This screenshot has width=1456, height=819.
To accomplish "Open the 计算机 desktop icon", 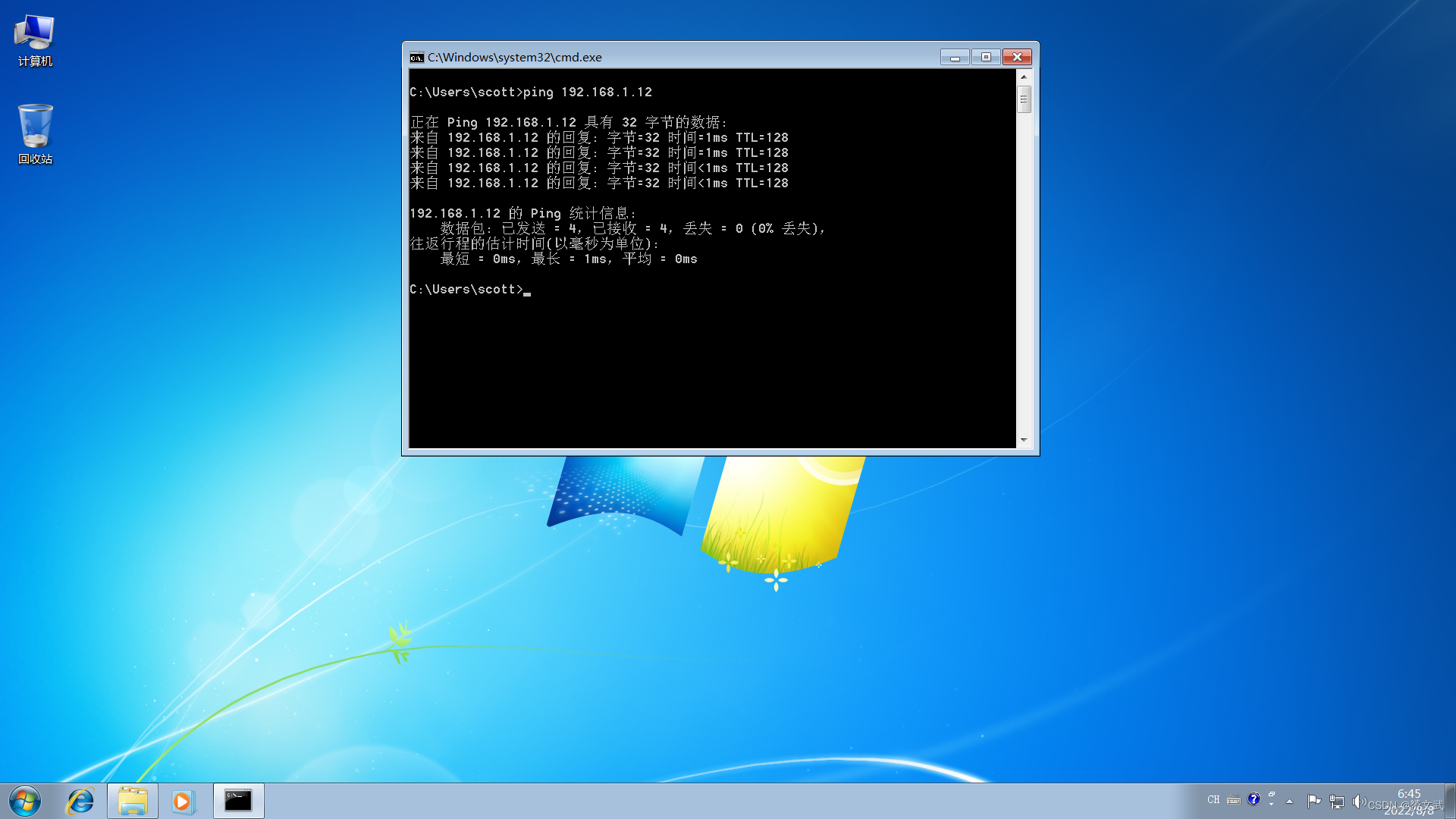I will tap(35, 41).
